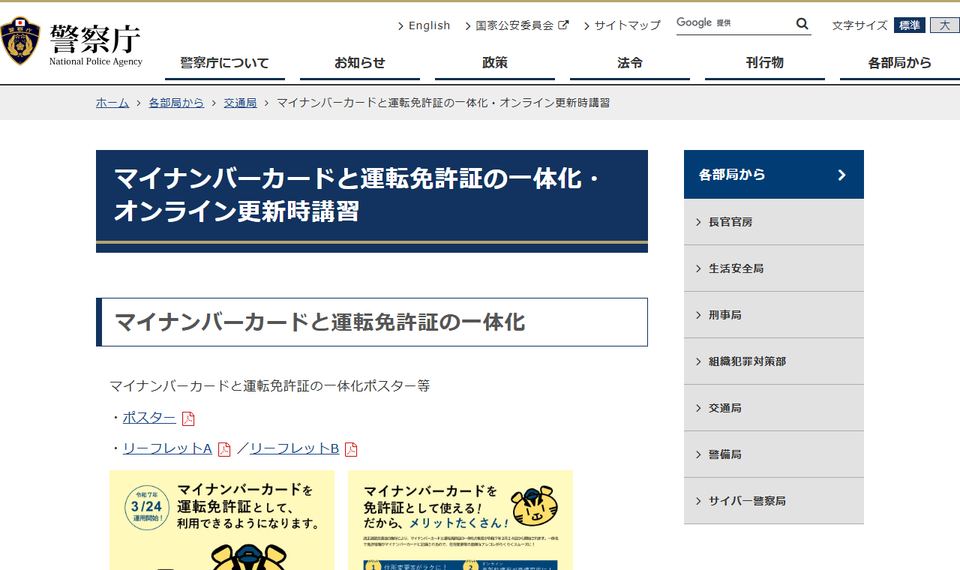Open the リーフレットB link
Viewport: 960px width, 570px height.
point(294,449)
